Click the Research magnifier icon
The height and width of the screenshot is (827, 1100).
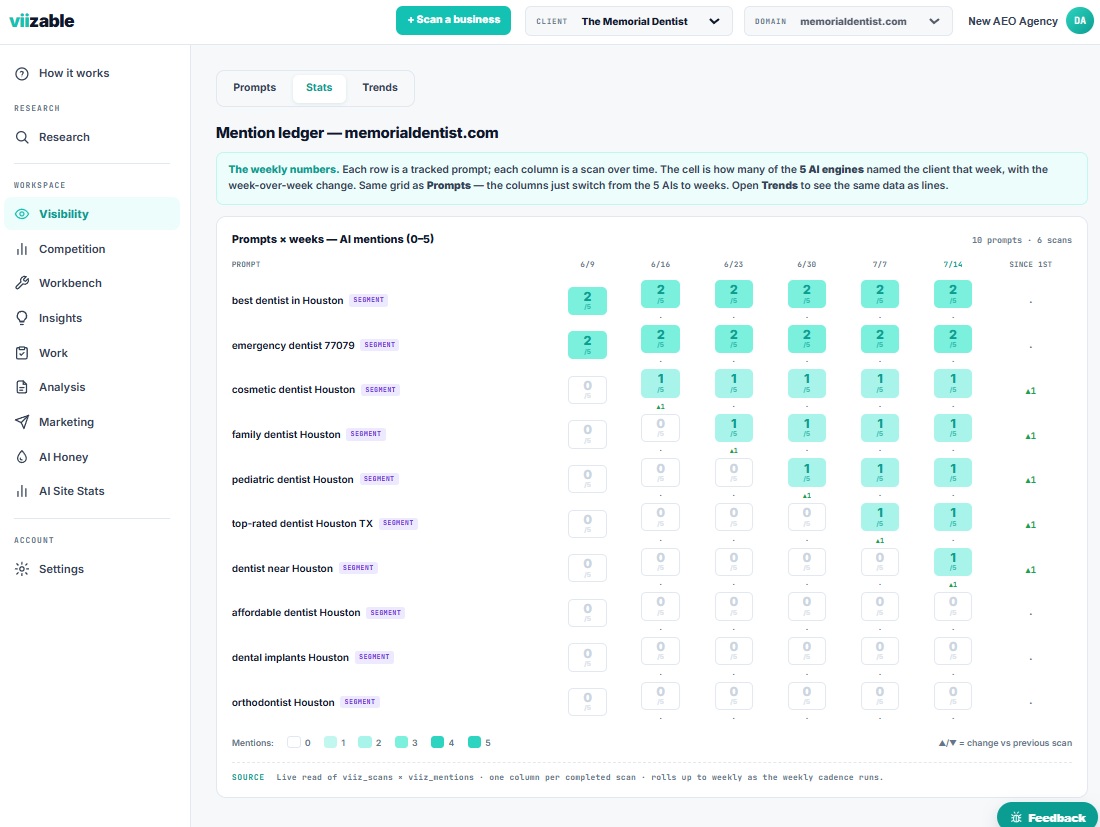(x=22, y=137)
